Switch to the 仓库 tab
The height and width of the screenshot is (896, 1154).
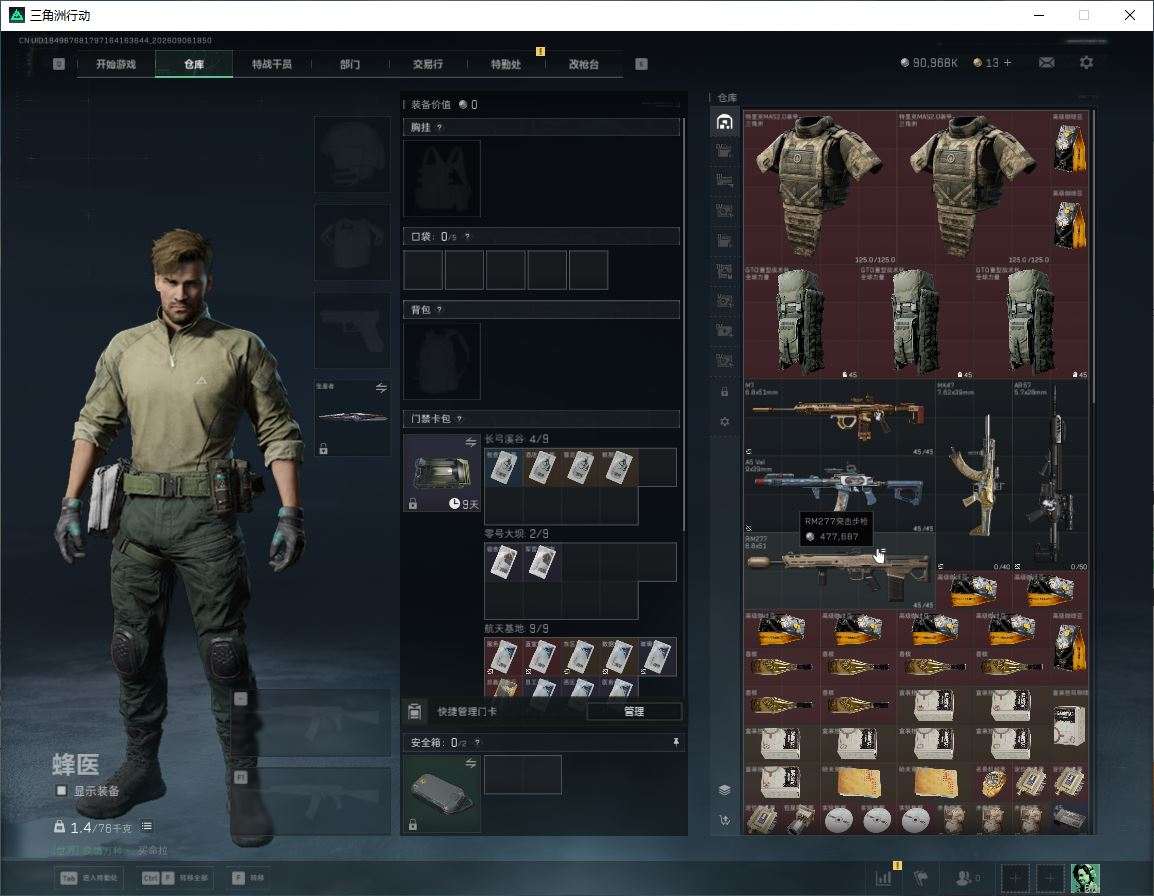coord(194,64)
